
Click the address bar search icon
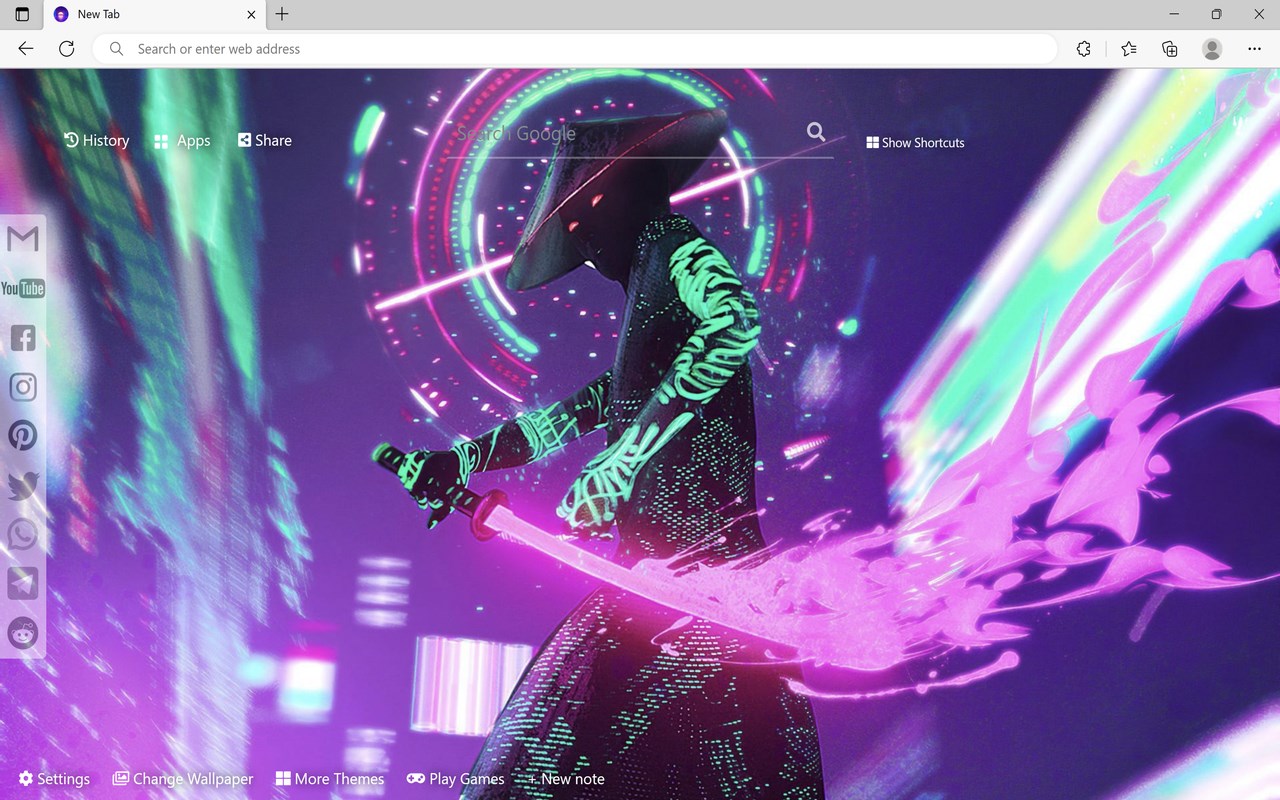click(x=117, y=48)
